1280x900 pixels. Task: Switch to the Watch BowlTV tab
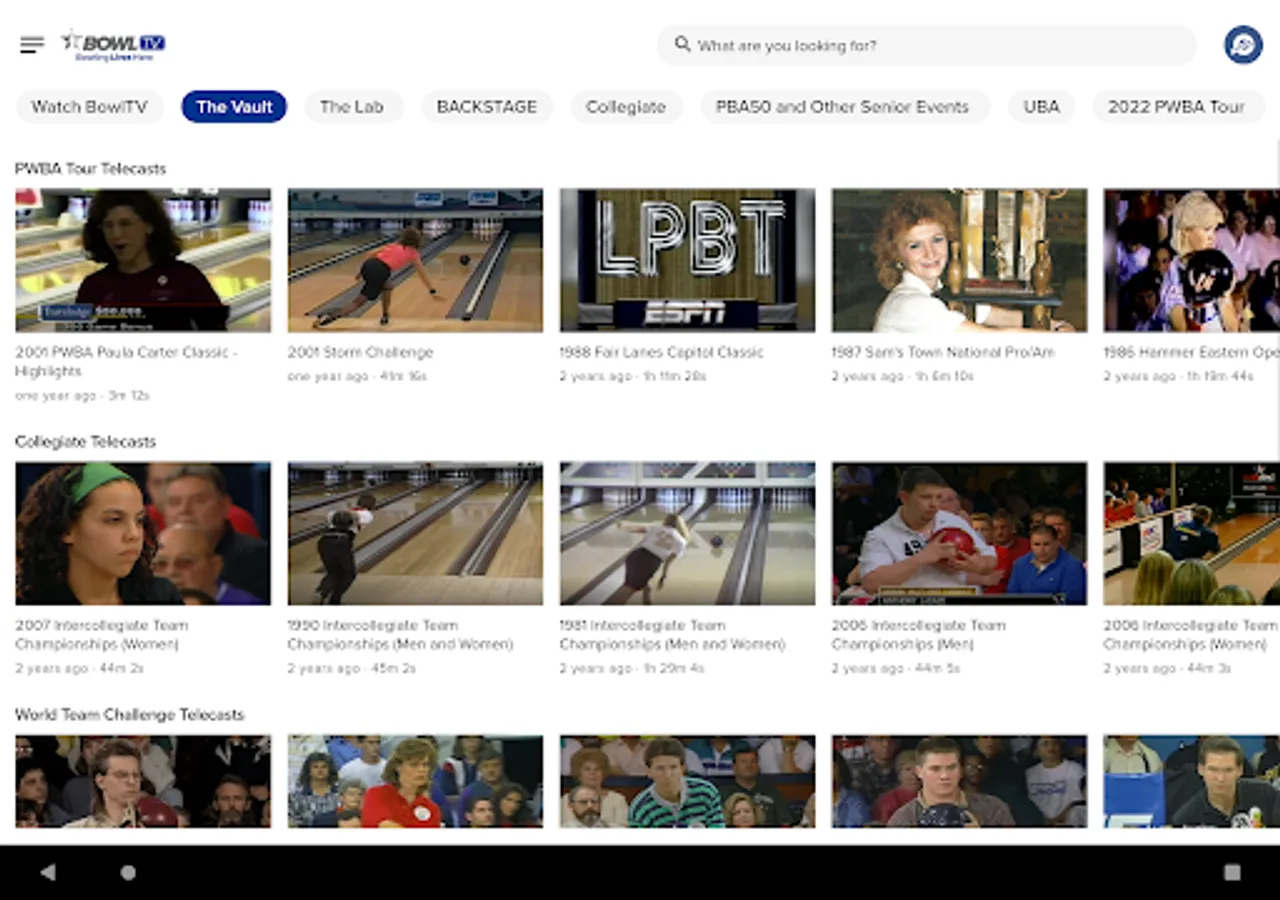point(90,107)
